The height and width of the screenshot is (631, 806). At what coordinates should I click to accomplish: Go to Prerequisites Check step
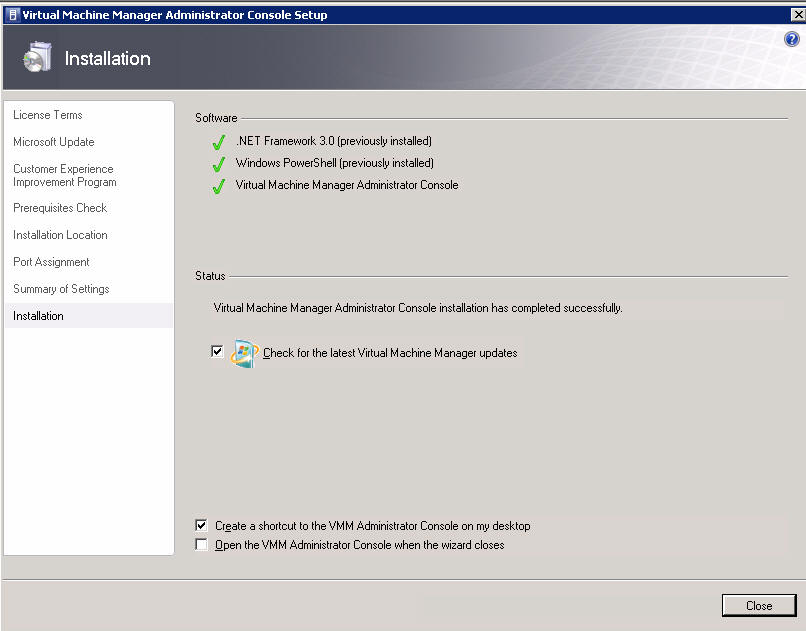[60, 208]
